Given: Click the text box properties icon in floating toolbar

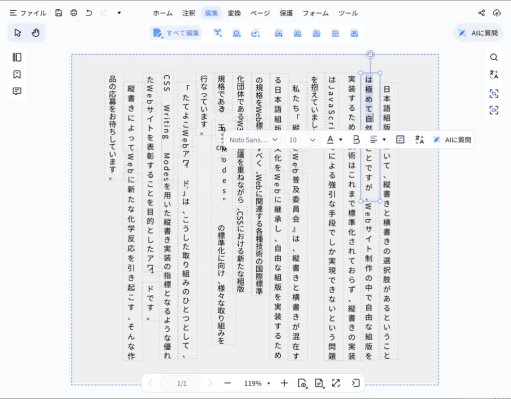Looking at the screenshot, I should pyautogui.click(x=400, y=140).
